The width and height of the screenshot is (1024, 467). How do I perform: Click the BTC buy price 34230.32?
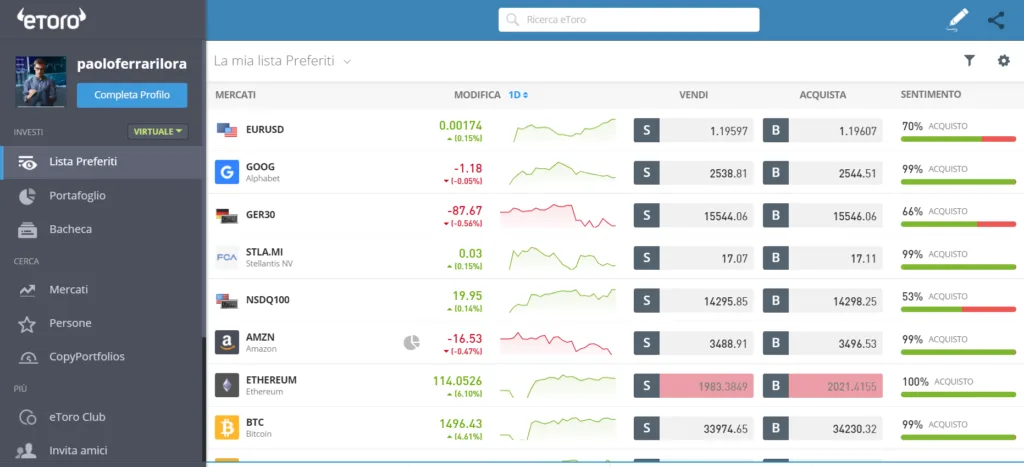pos(855,428)
